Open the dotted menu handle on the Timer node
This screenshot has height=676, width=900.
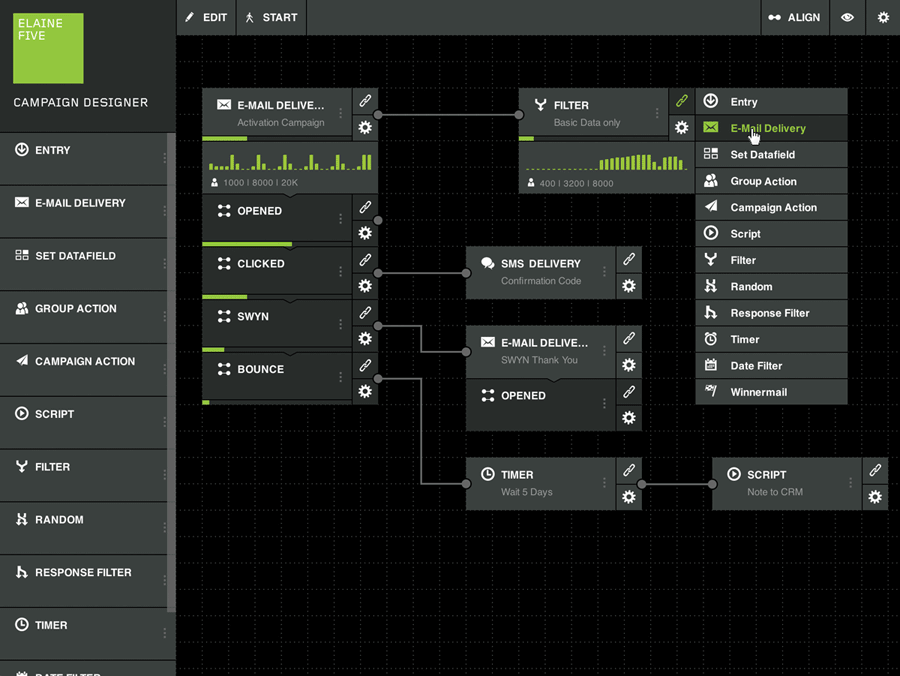coord(604,483)
